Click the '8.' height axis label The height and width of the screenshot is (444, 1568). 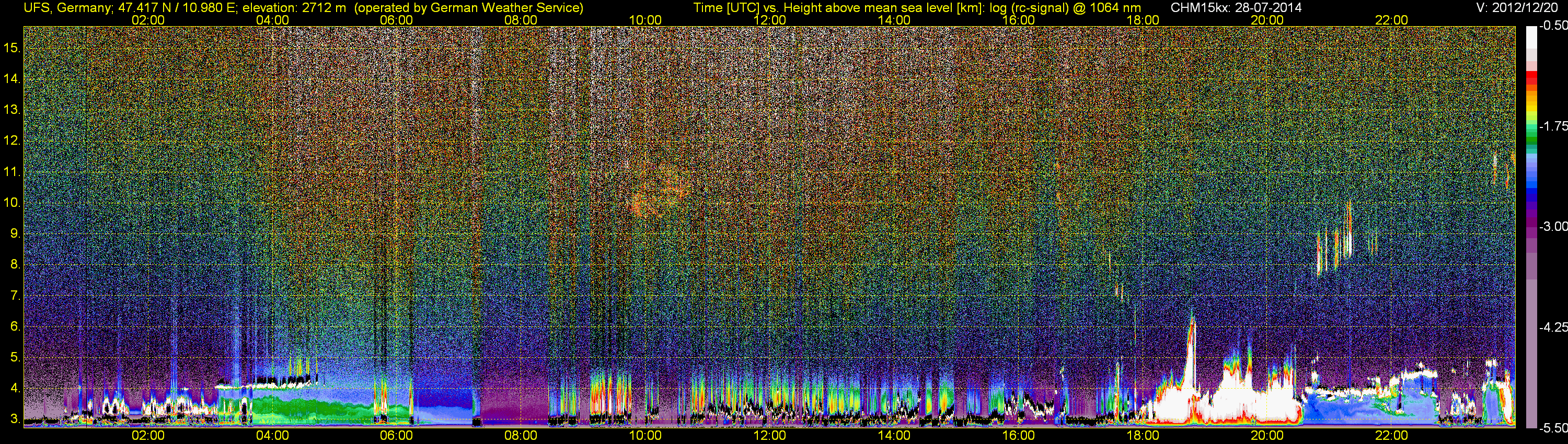point(15,265)
